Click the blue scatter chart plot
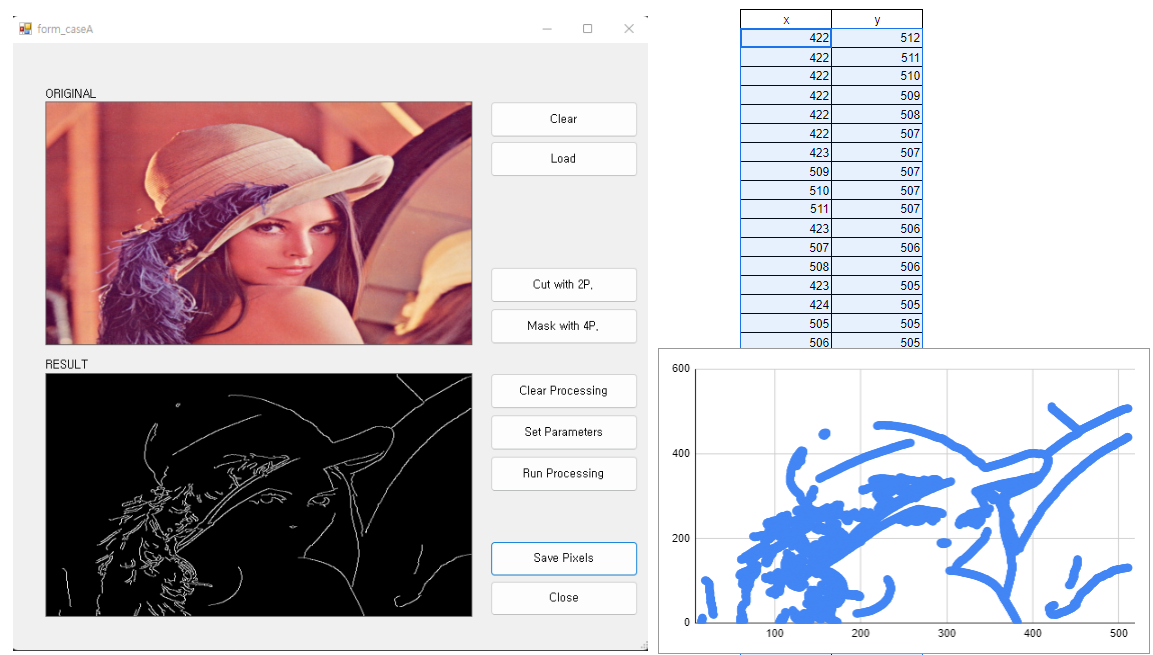The image size is (1153, 655). click(x=915, y=496)
